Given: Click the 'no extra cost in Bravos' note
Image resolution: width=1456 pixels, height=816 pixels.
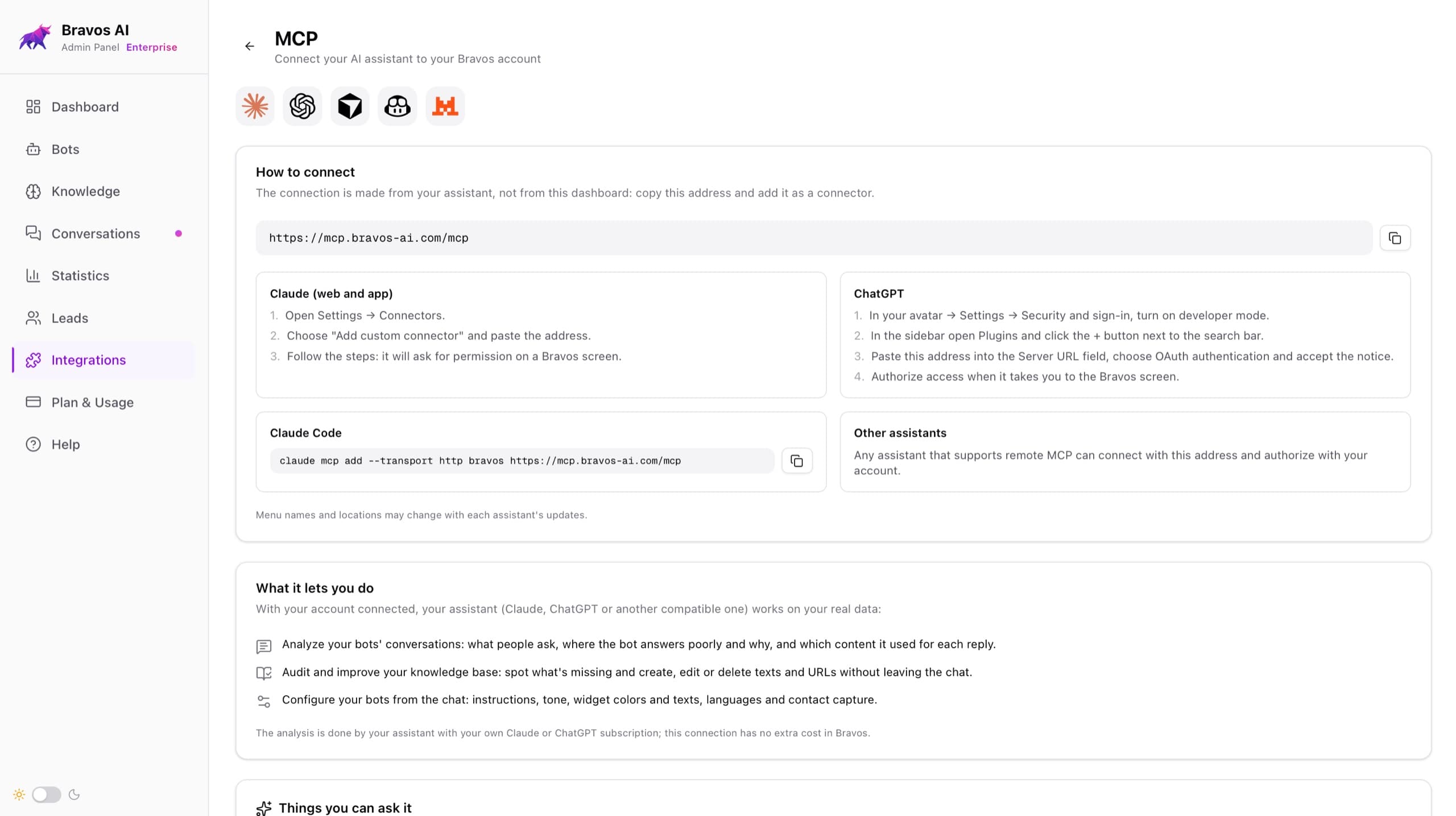Looking at the screenshot, I should click(x=562, y=734).
